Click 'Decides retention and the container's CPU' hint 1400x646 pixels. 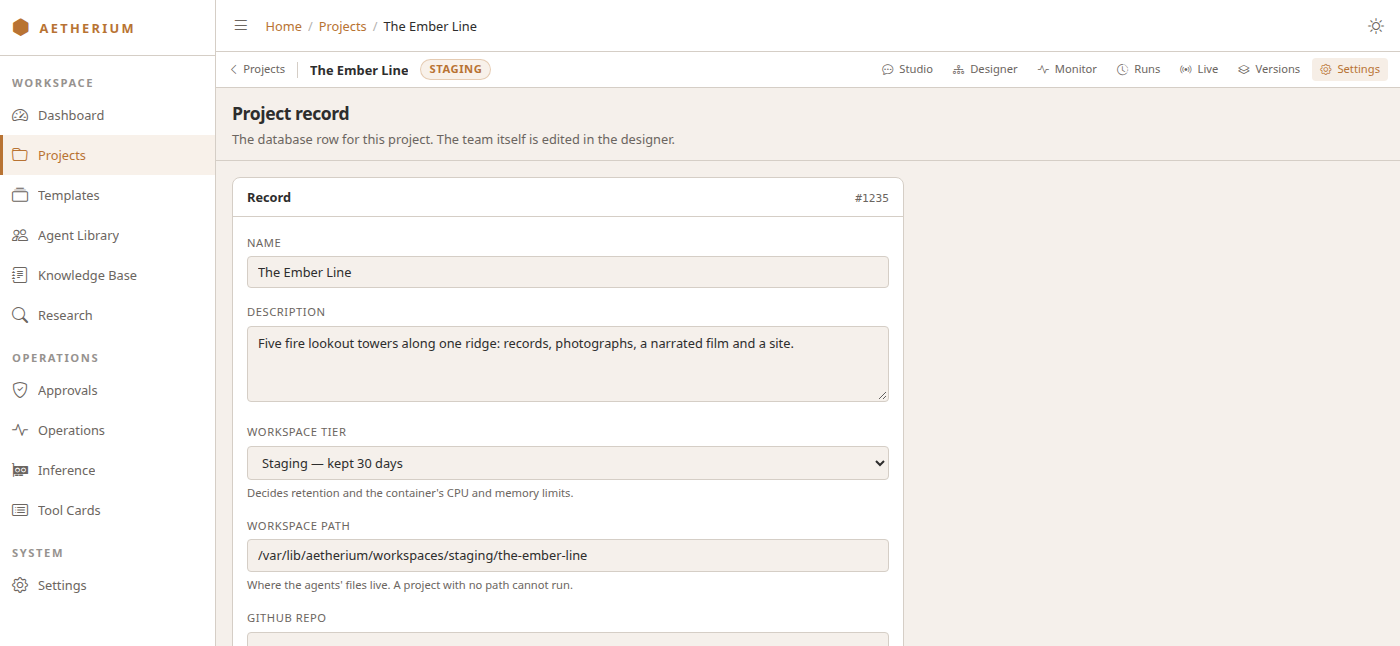[410, 493]
